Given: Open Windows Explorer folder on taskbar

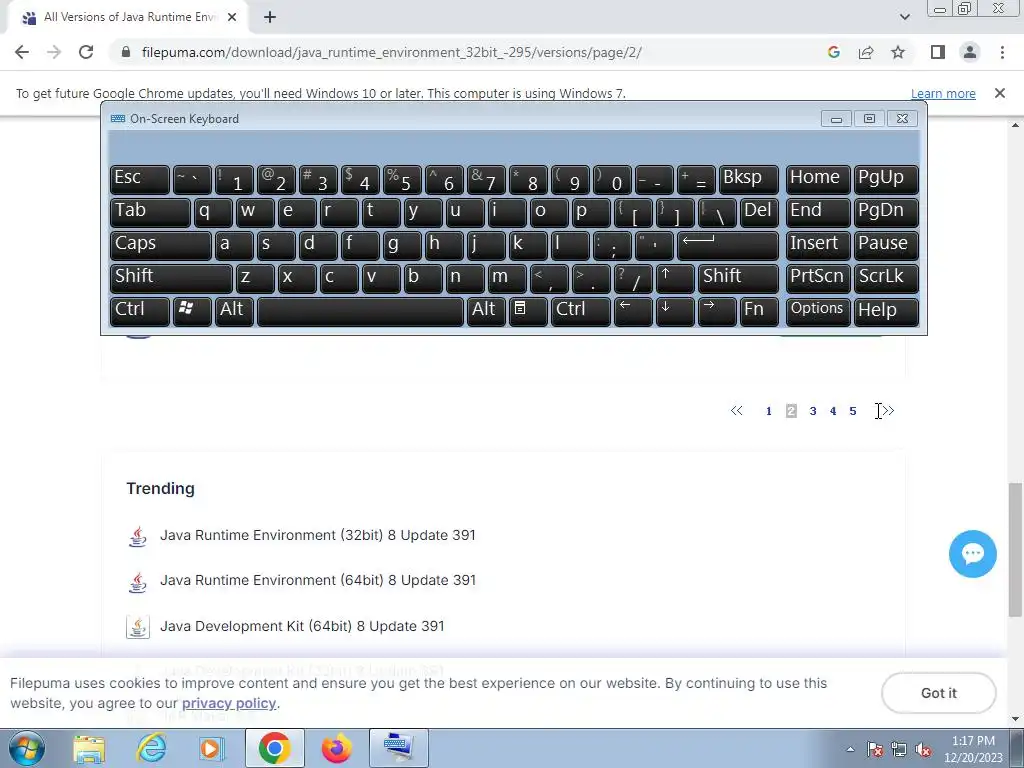Looking at the screenshot, I should click(x=89, y=749).
